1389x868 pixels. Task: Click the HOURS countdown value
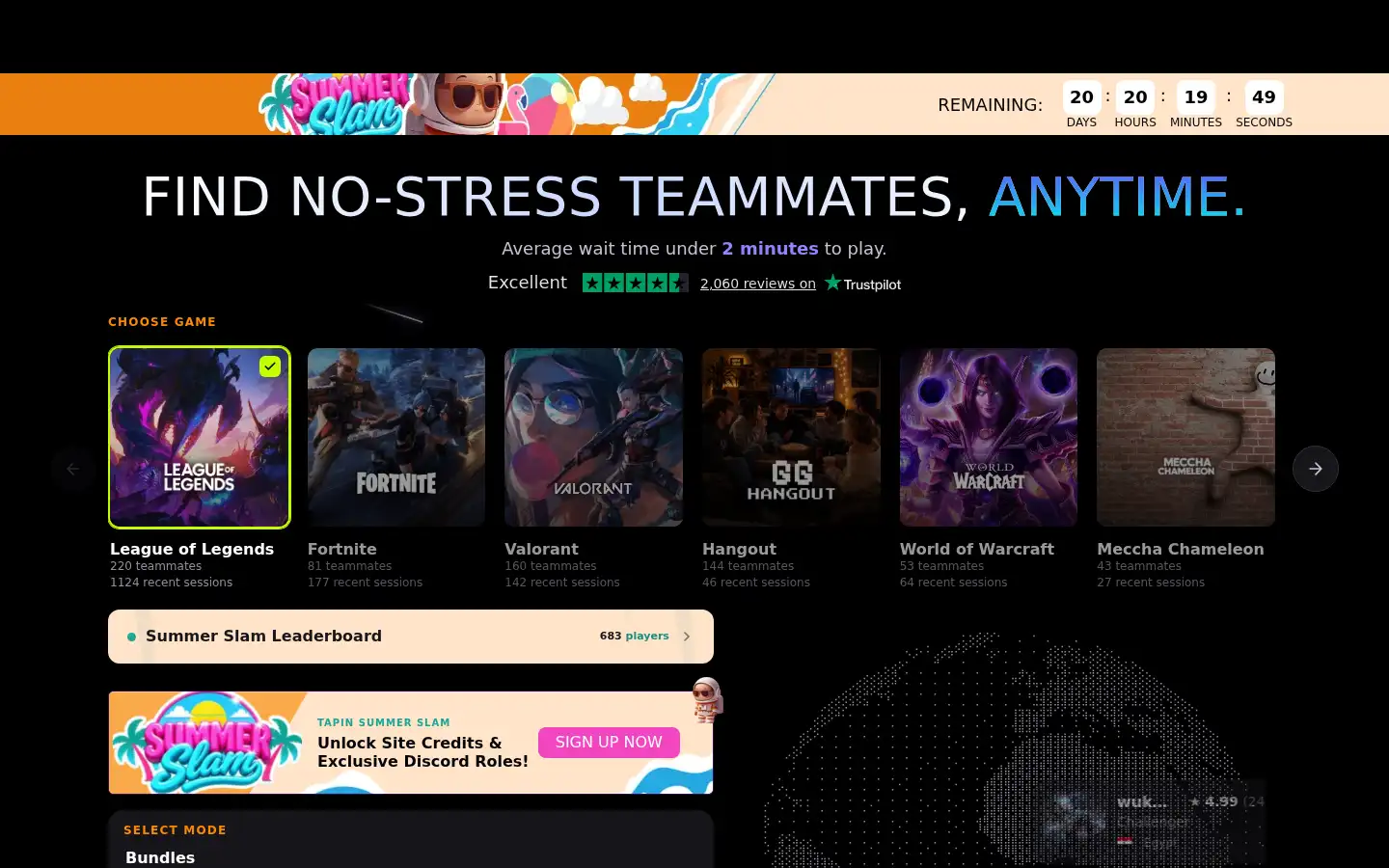coord(1135,97)
